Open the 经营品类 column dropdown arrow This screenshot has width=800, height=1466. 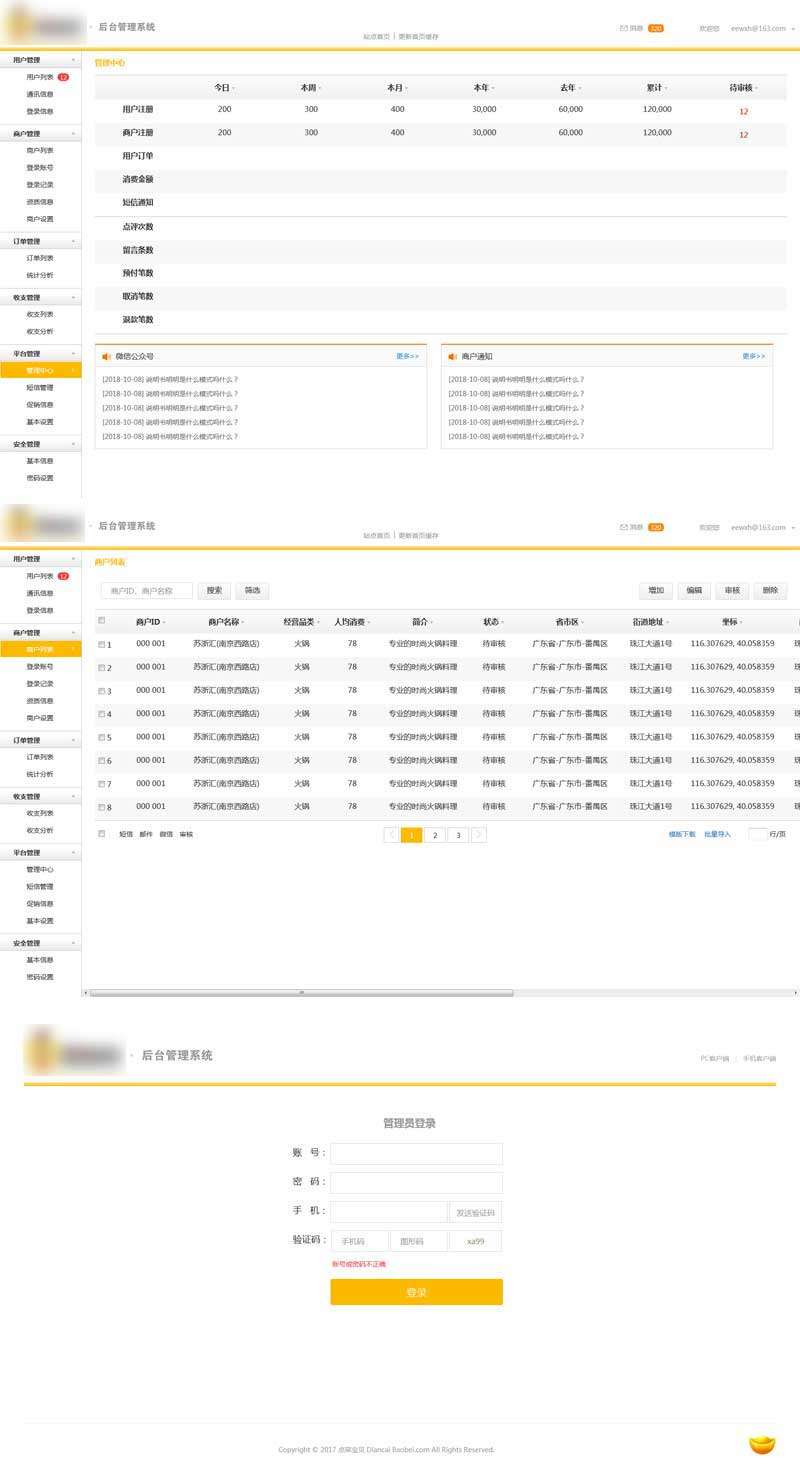tap(319, 622)
